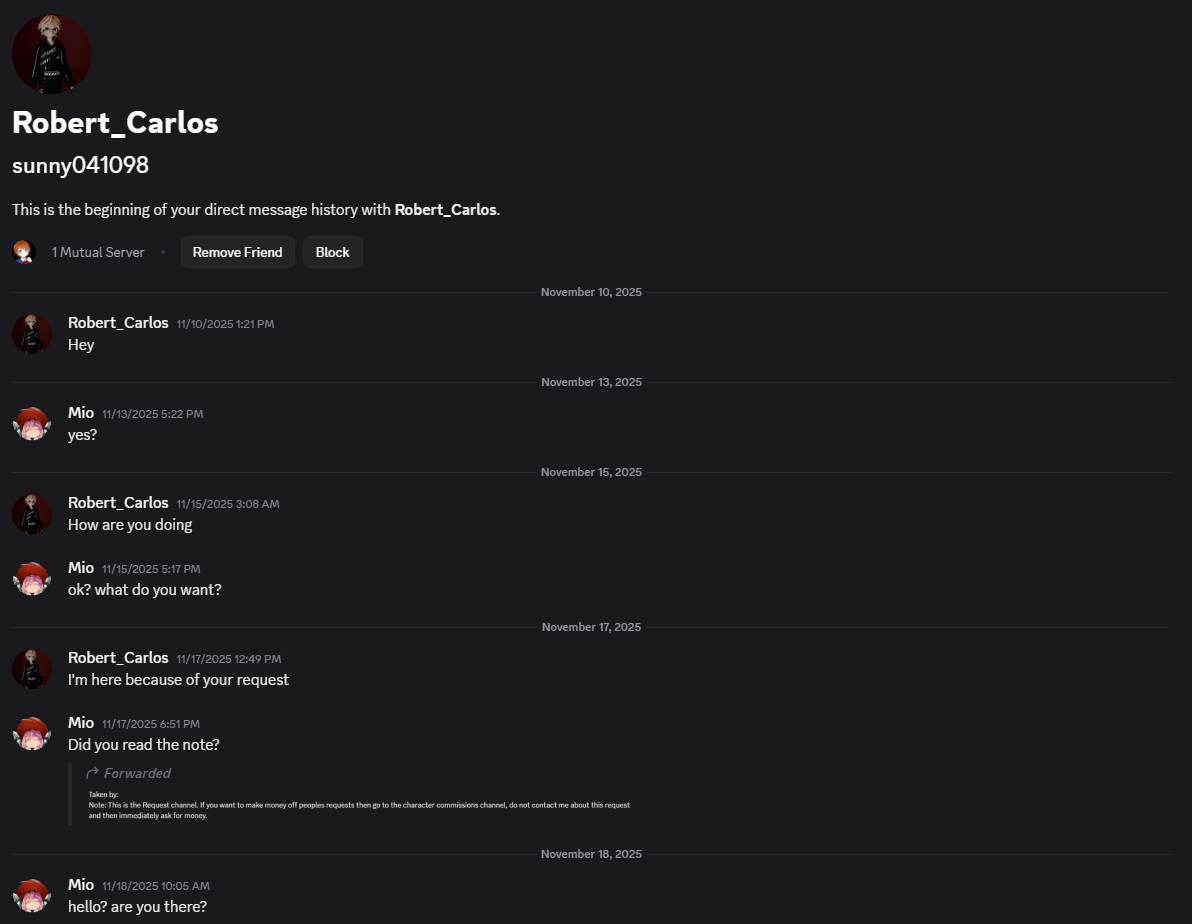Click Mio's name above "Did you read the note?"

click(81, 723)
